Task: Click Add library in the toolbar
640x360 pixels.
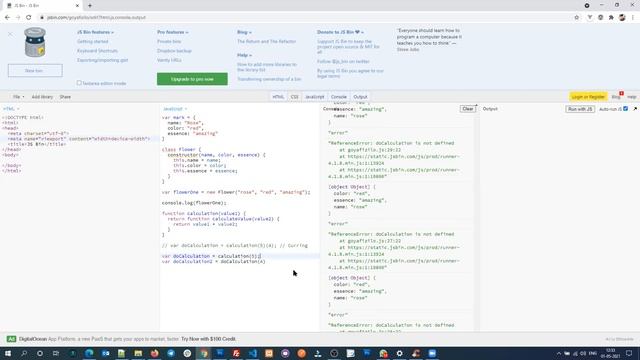Action: (42, 97)
